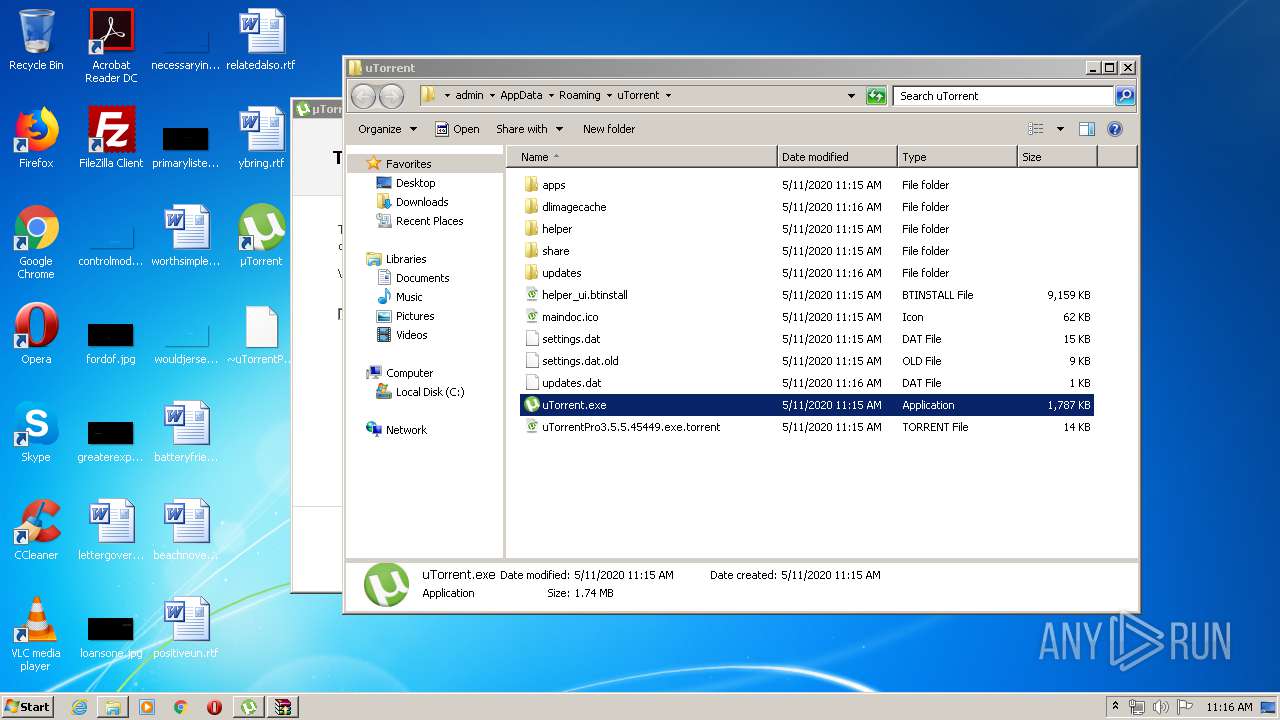
Task: Open view options dropdown arrow
Action: point(1060,129)
